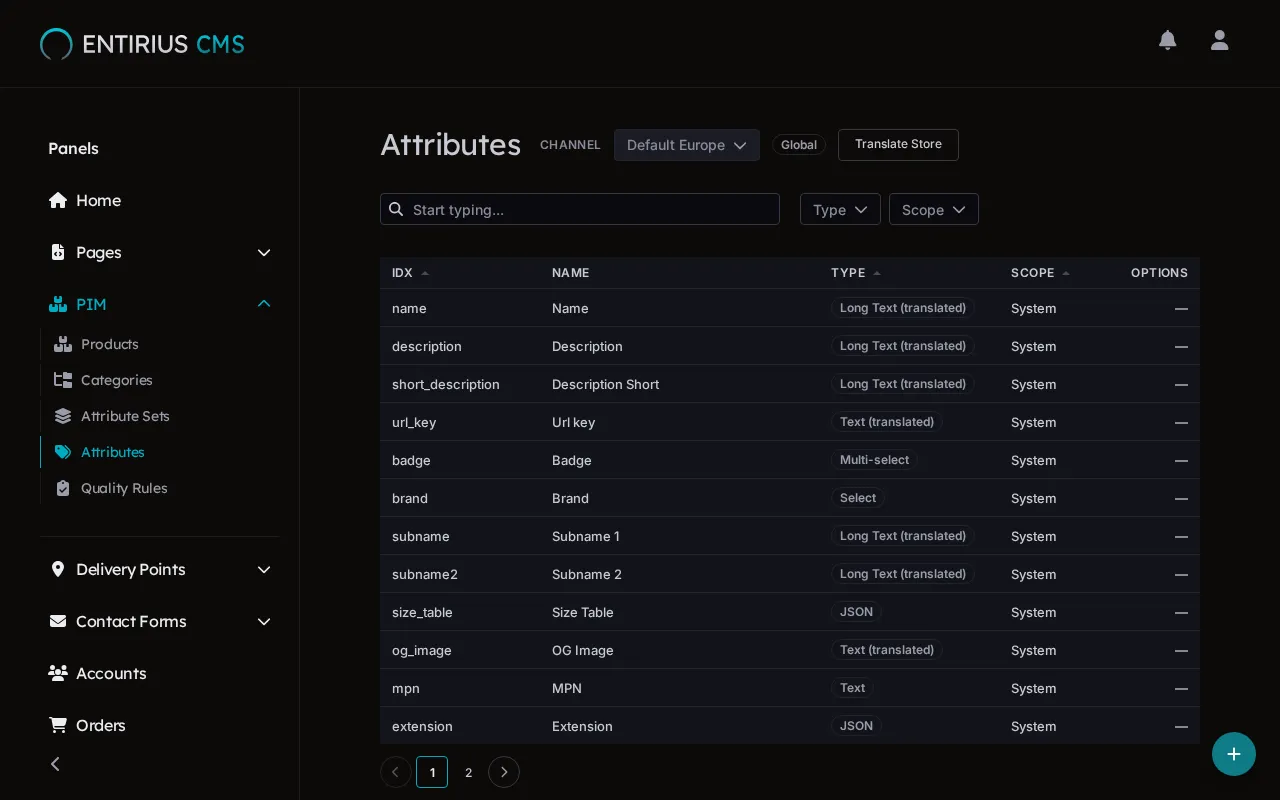Click the Global scope badge
The width and height of the screenshot is (1280, 800).
click(x=799, y=145)
